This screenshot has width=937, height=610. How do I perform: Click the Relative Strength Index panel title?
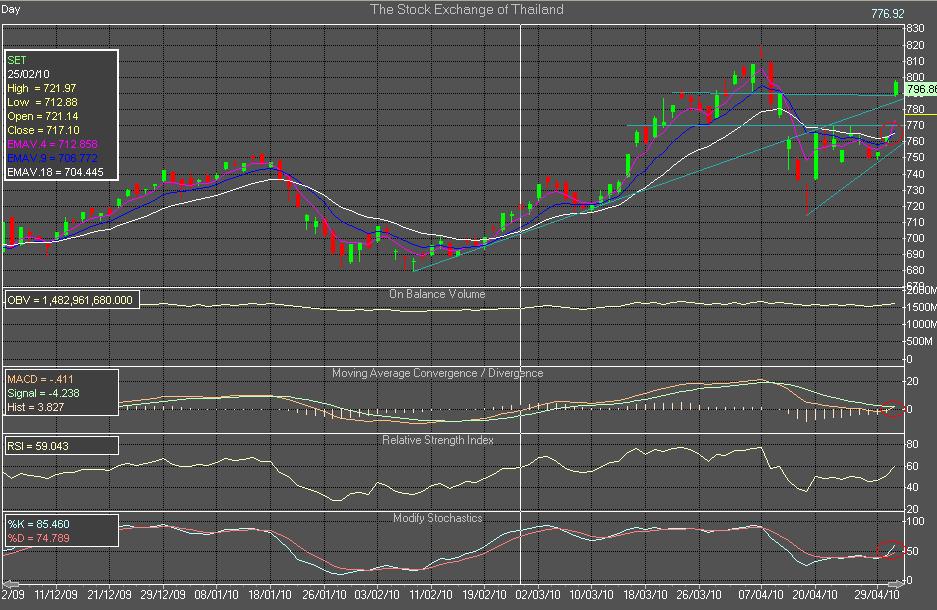pos(438,440)
